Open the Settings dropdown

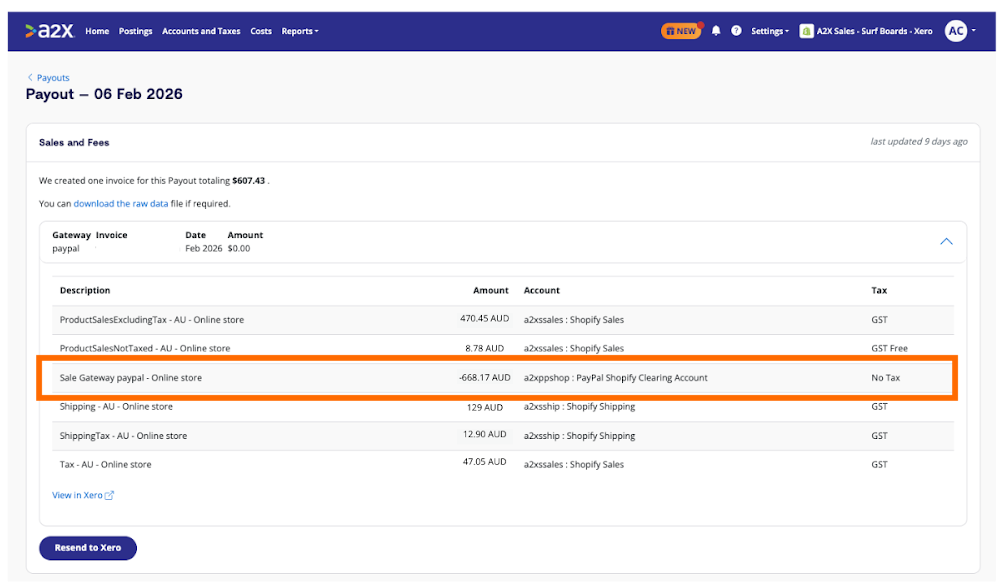tap(769, 31)
